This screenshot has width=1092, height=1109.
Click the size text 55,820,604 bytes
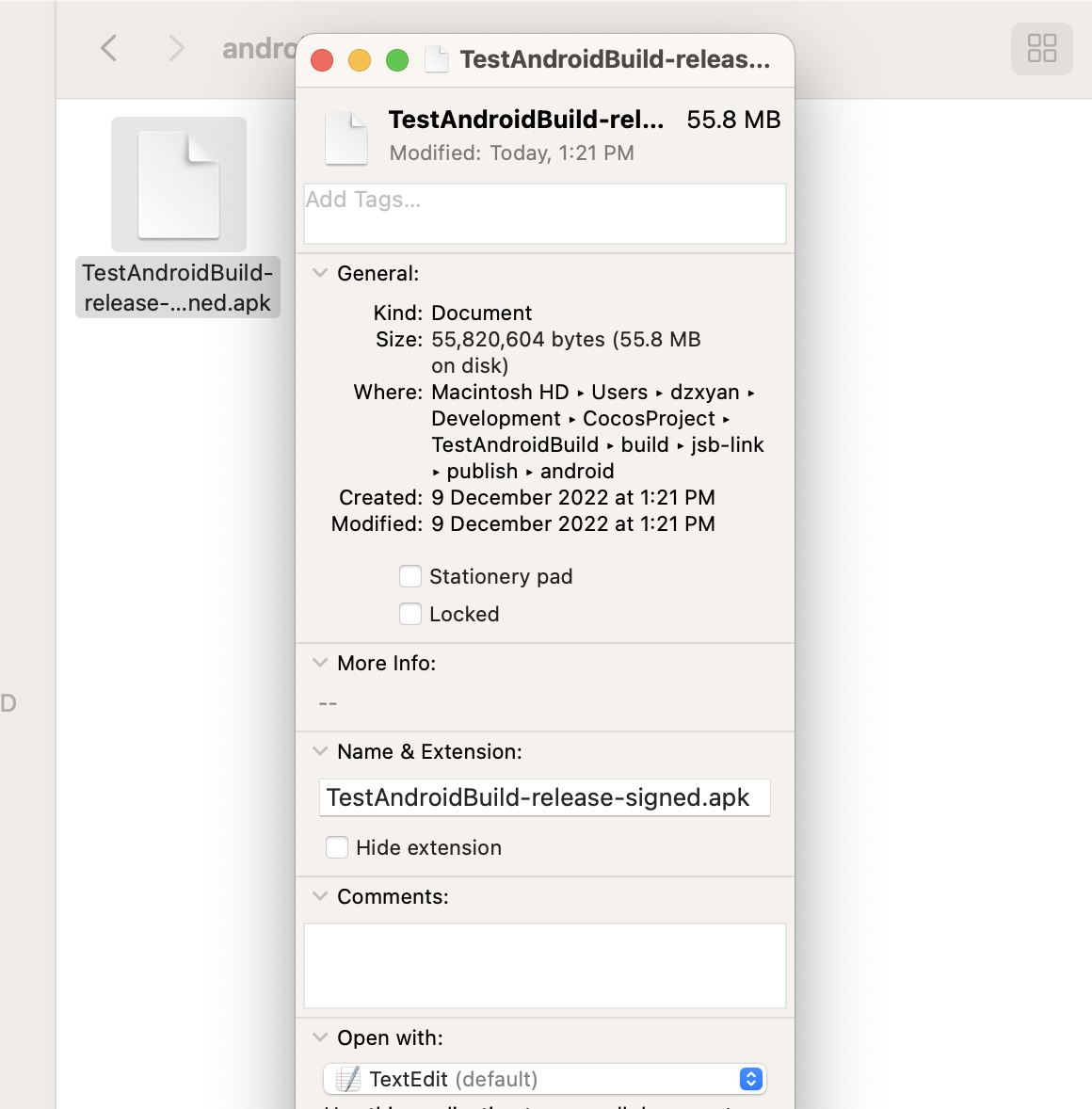click(x=519, y=340)
